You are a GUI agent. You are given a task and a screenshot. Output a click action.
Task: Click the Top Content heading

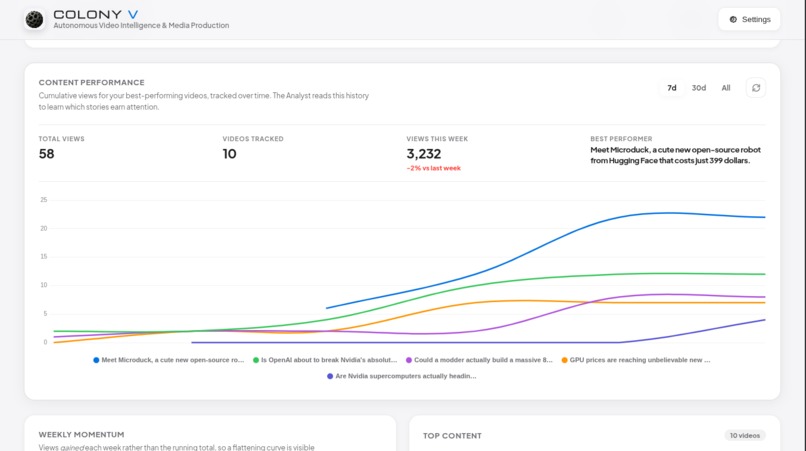[452, 436]
